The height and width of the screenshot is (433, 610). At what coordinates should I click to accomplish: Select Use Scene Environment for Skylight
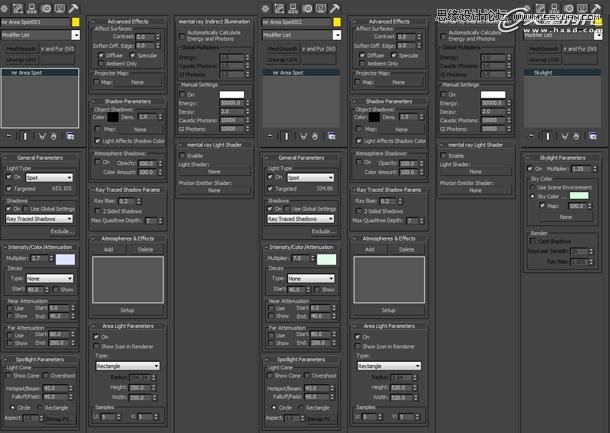532,188
